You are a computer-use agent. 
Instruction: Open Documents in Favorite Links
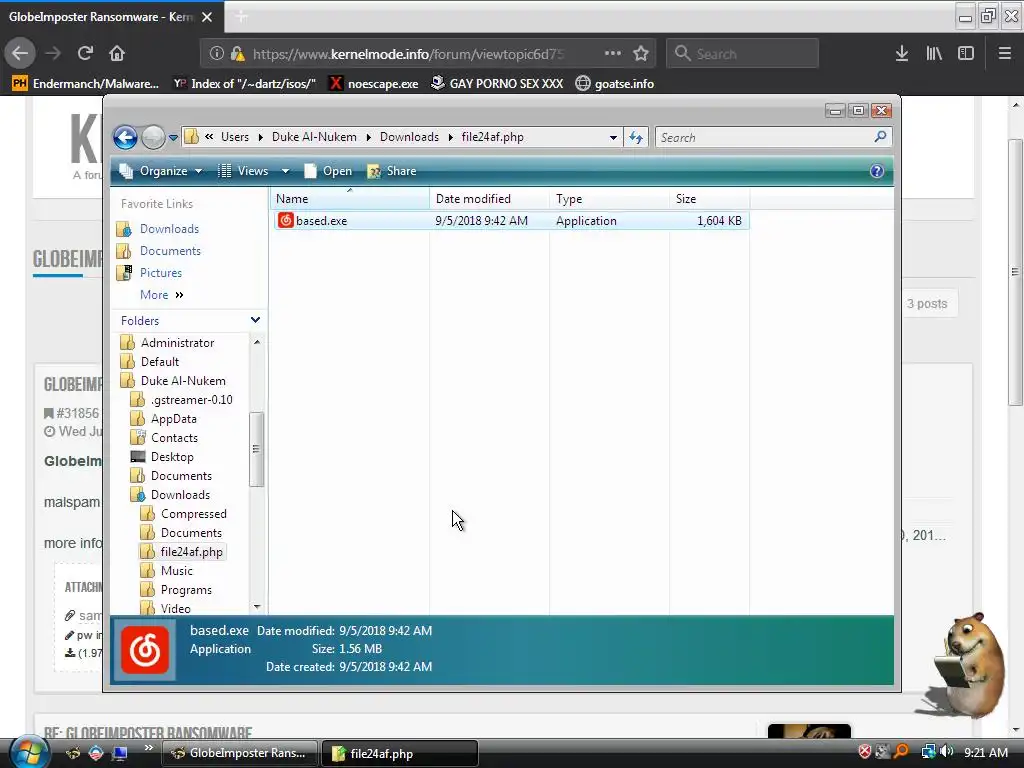pyautogui.click(x=170, y=251)
